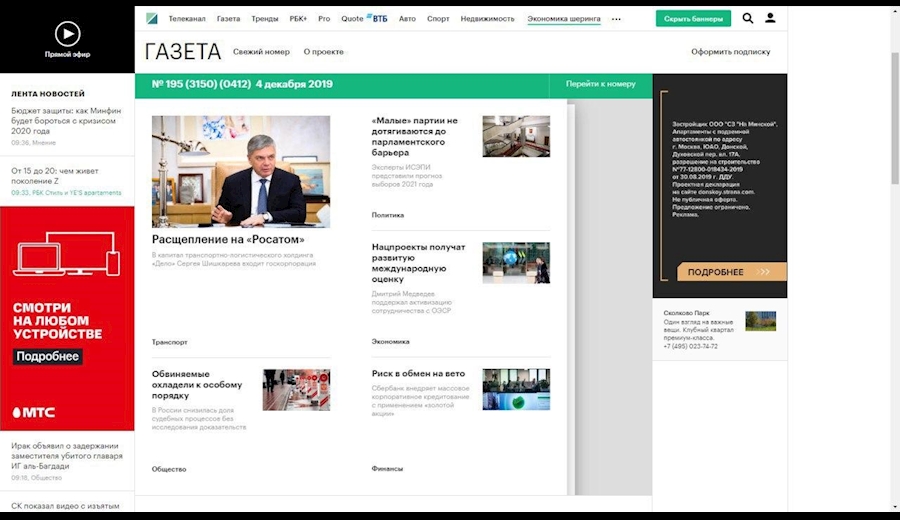The height and width of the screenshot is (520, 900).
Task: Play the Прямой эфир live broadcast
Action: coord(67,34)
